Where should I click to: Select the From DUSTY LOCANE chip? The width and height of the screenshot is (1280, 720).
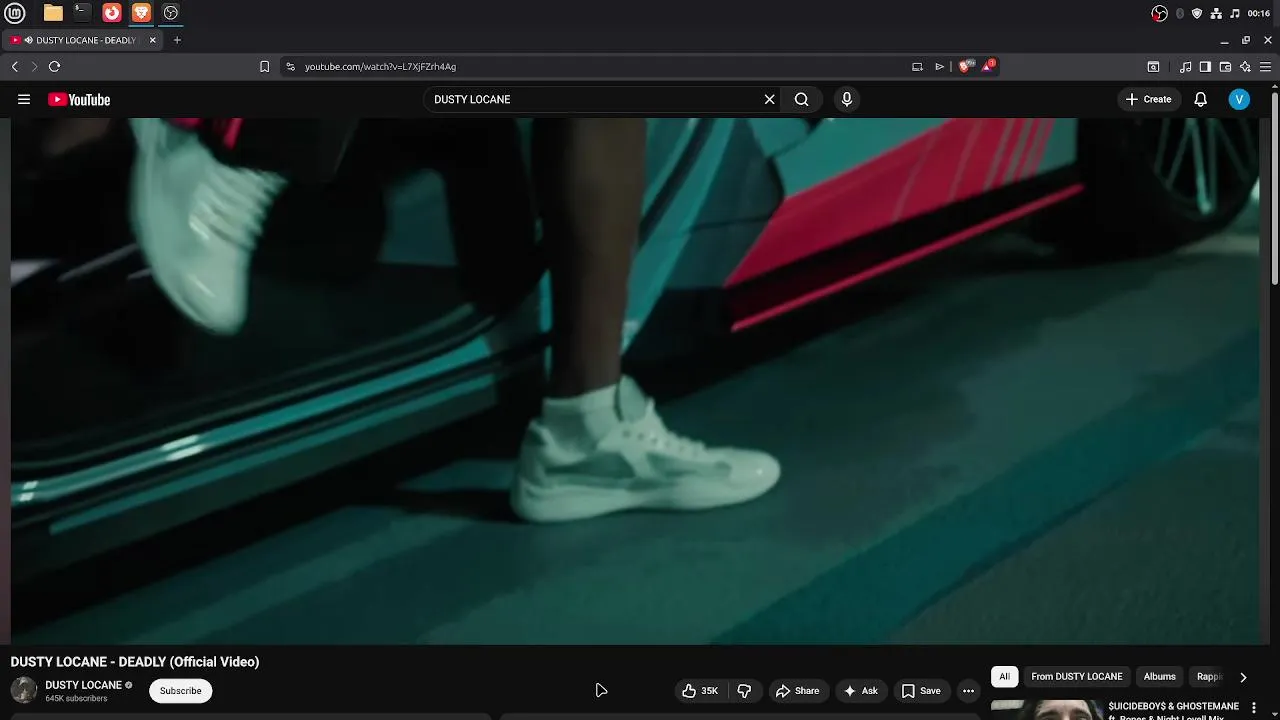point(1076,677)
